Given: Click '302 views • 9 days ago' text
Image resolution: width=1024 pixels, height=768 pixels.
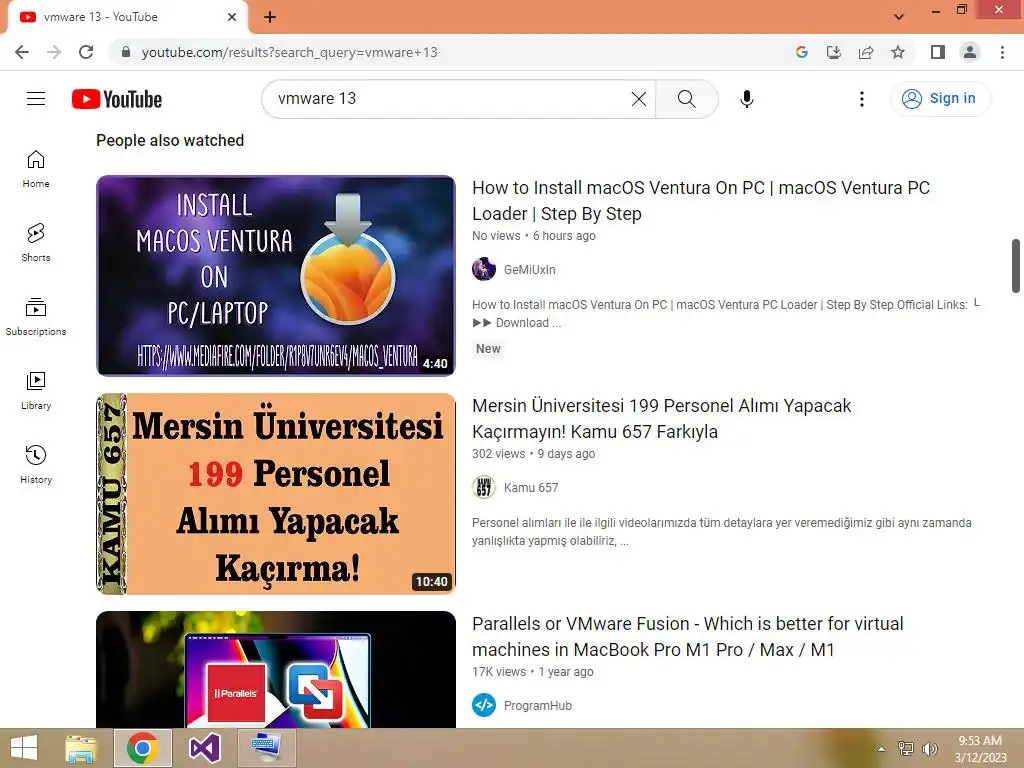Looking at the screenshot, I should [534, 454].
